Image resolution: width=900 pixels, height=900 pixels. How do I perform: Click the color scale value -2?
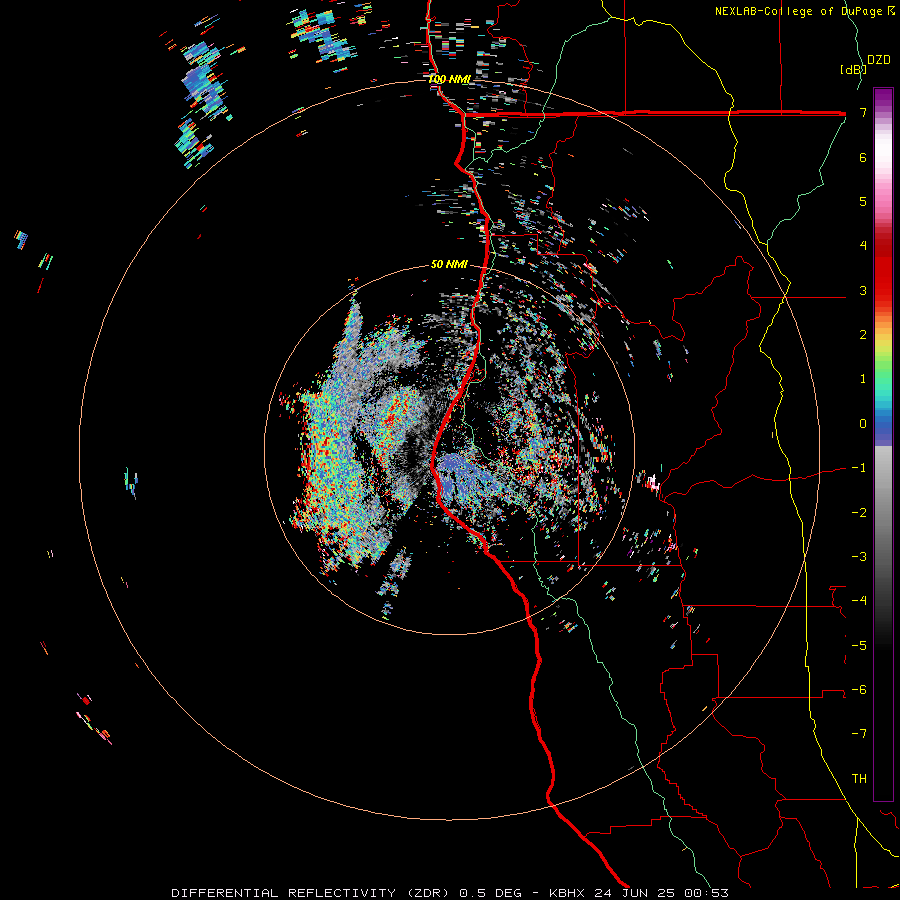(859, 513)
